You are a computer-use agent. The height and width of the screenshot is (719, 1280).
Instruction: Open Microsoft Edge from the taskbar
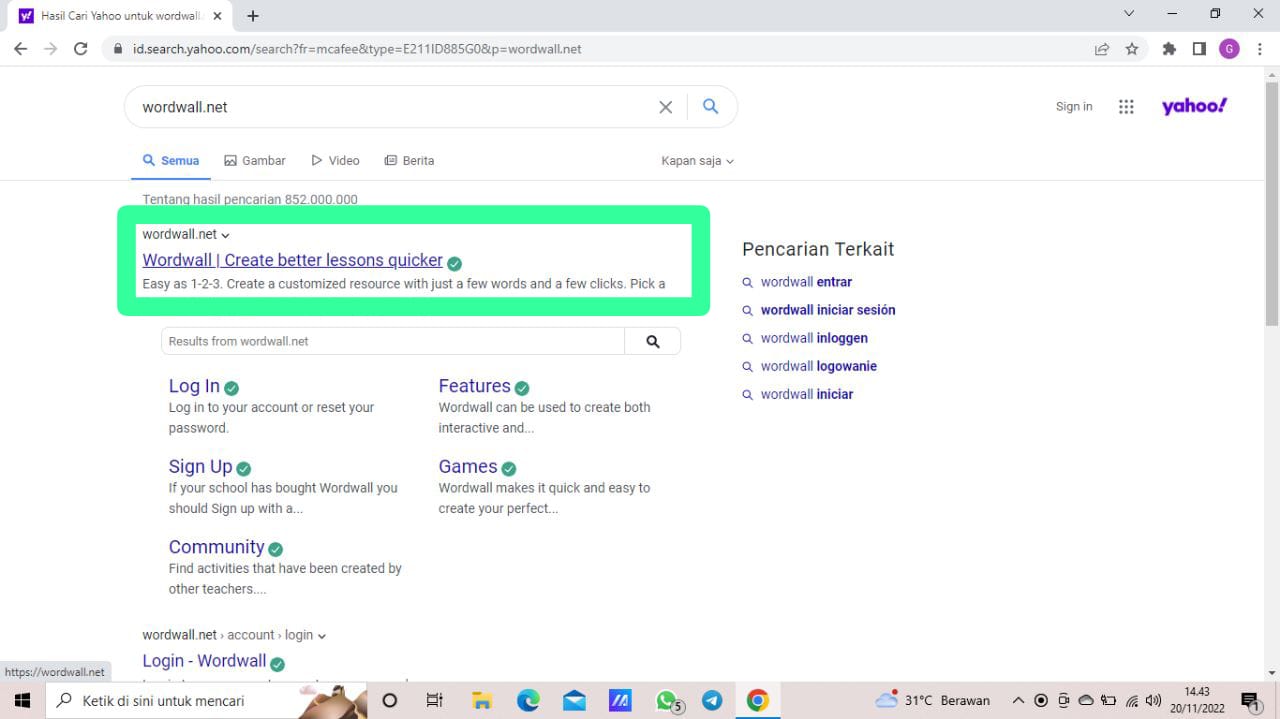coord(528,700)
